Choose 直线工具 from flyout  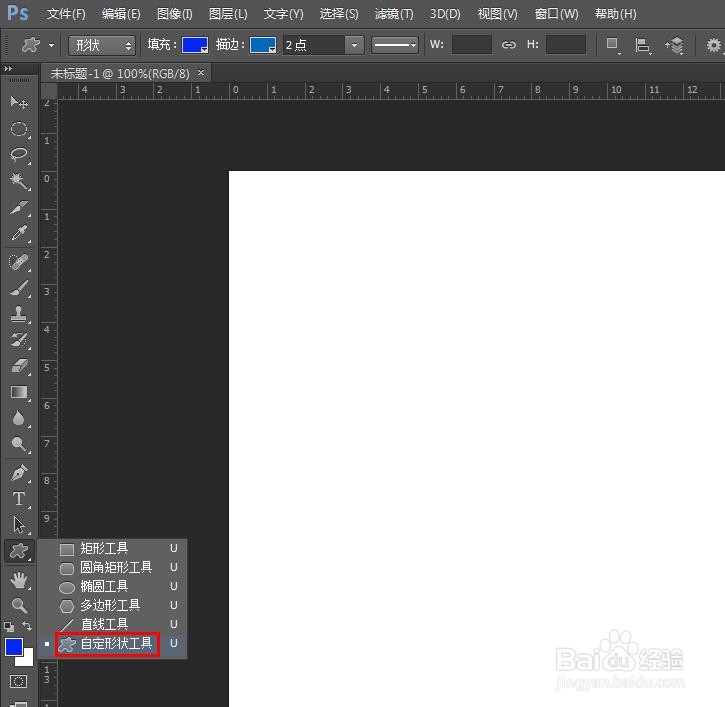pos(112,624)
